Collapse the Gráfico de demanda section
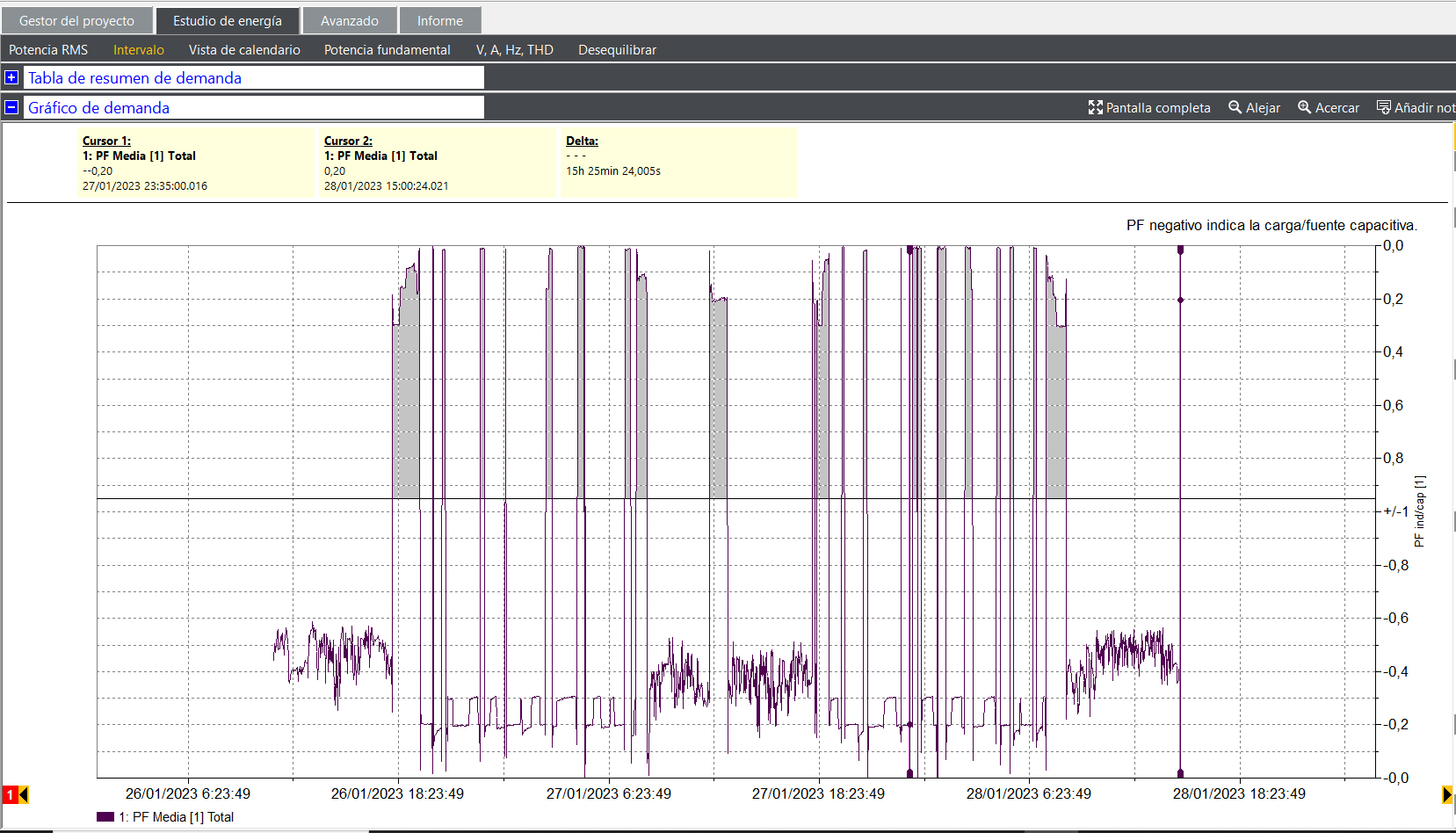 coord(11,107)
